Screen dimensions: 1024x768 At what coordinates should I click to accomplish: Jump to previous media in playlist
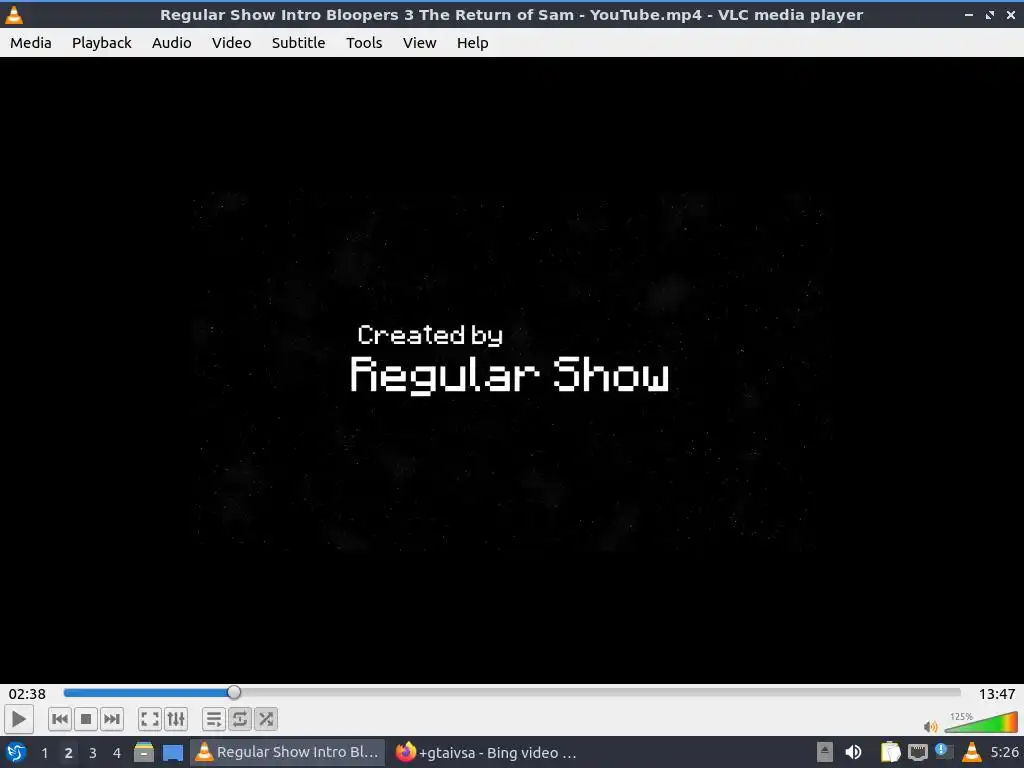tap(59, 720)
